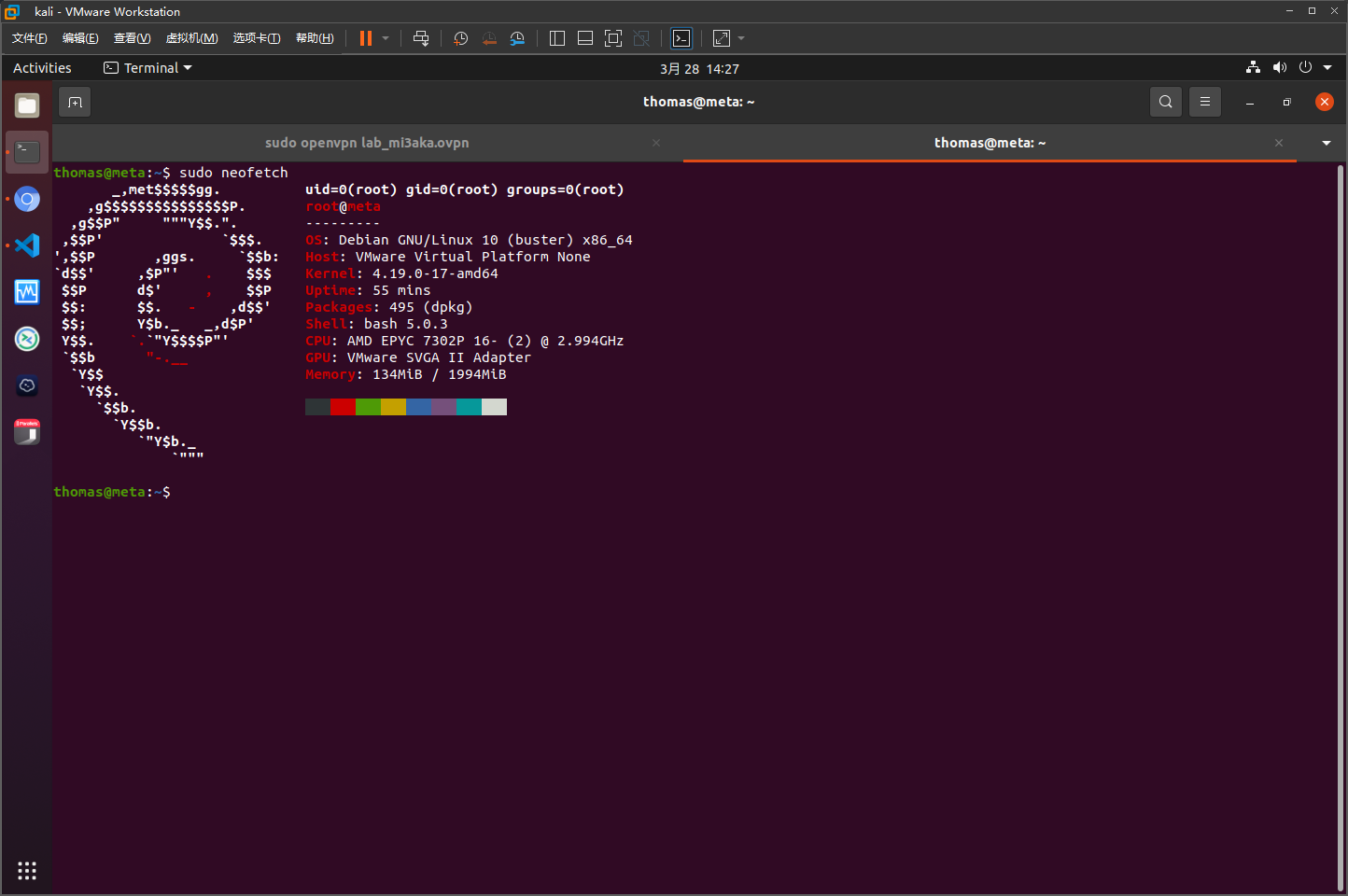
Task: Close the active thomas@meta: ~ tab
Action: tap(1279, 143)
